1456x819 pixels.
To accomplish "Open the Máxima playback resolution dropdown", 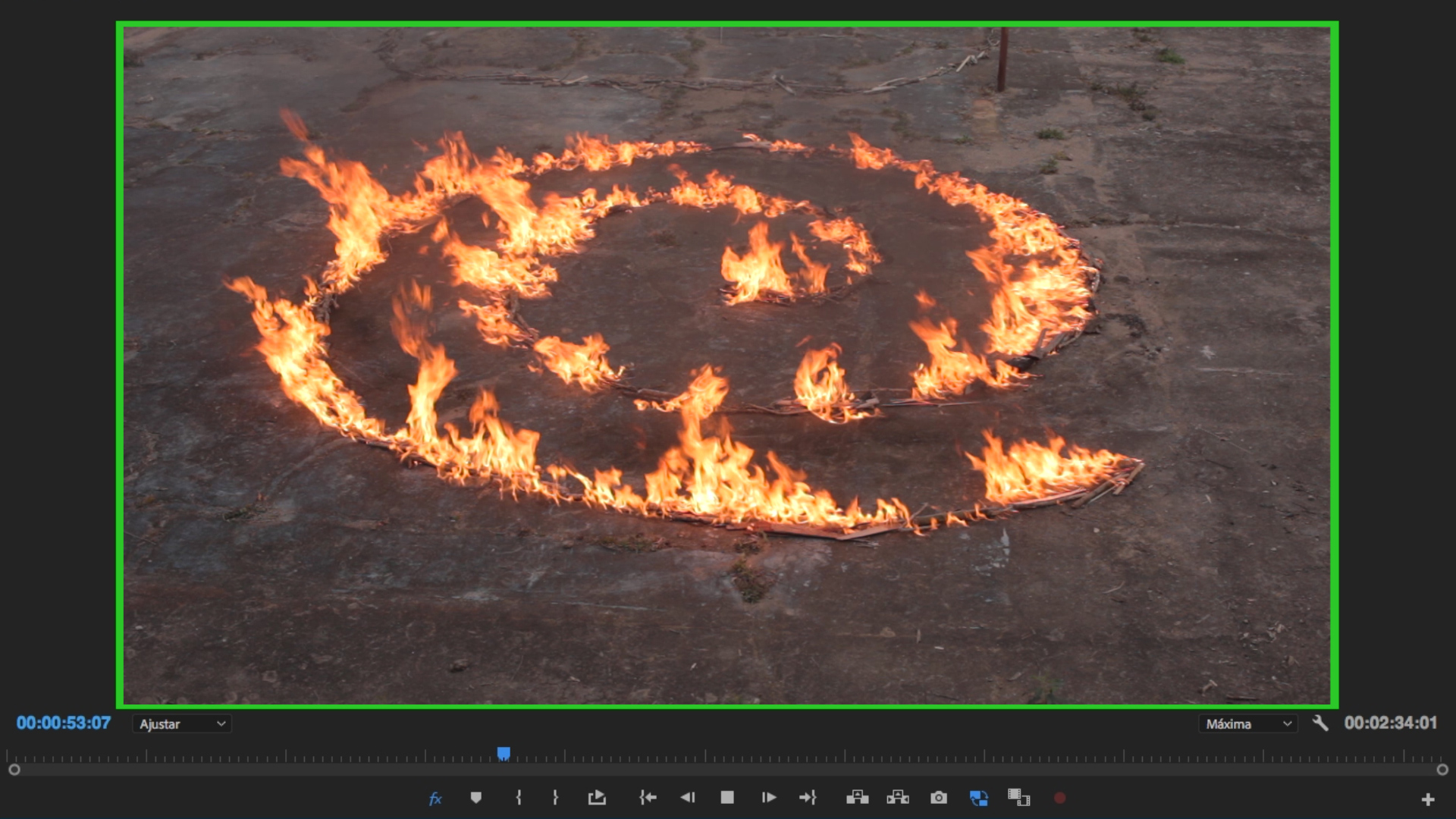I will coord(1247,724).
